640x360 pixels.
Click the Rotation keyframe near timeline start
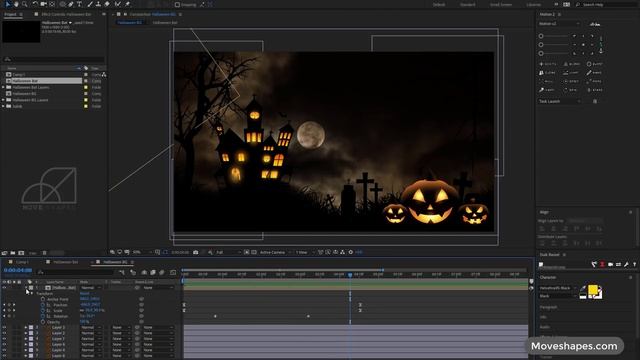point(215,316)
